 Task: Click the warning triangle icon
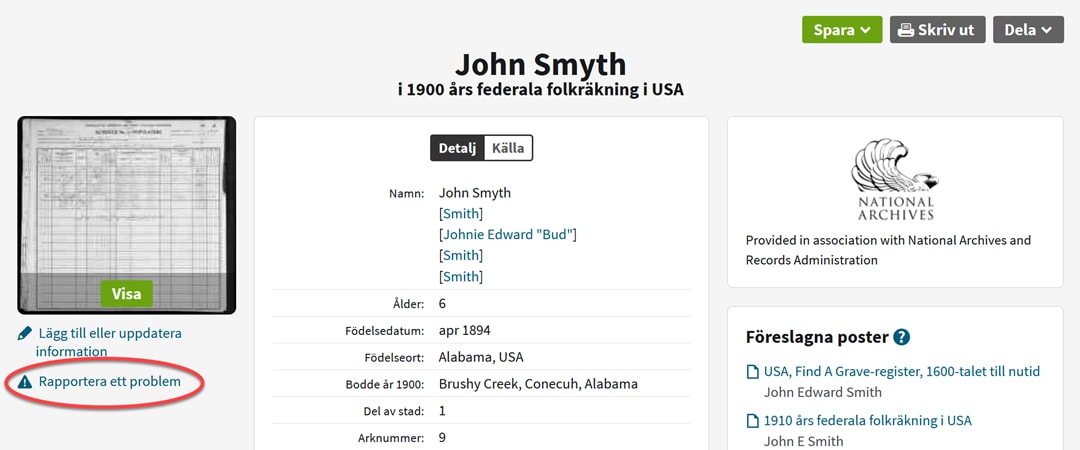coord(25,382)
